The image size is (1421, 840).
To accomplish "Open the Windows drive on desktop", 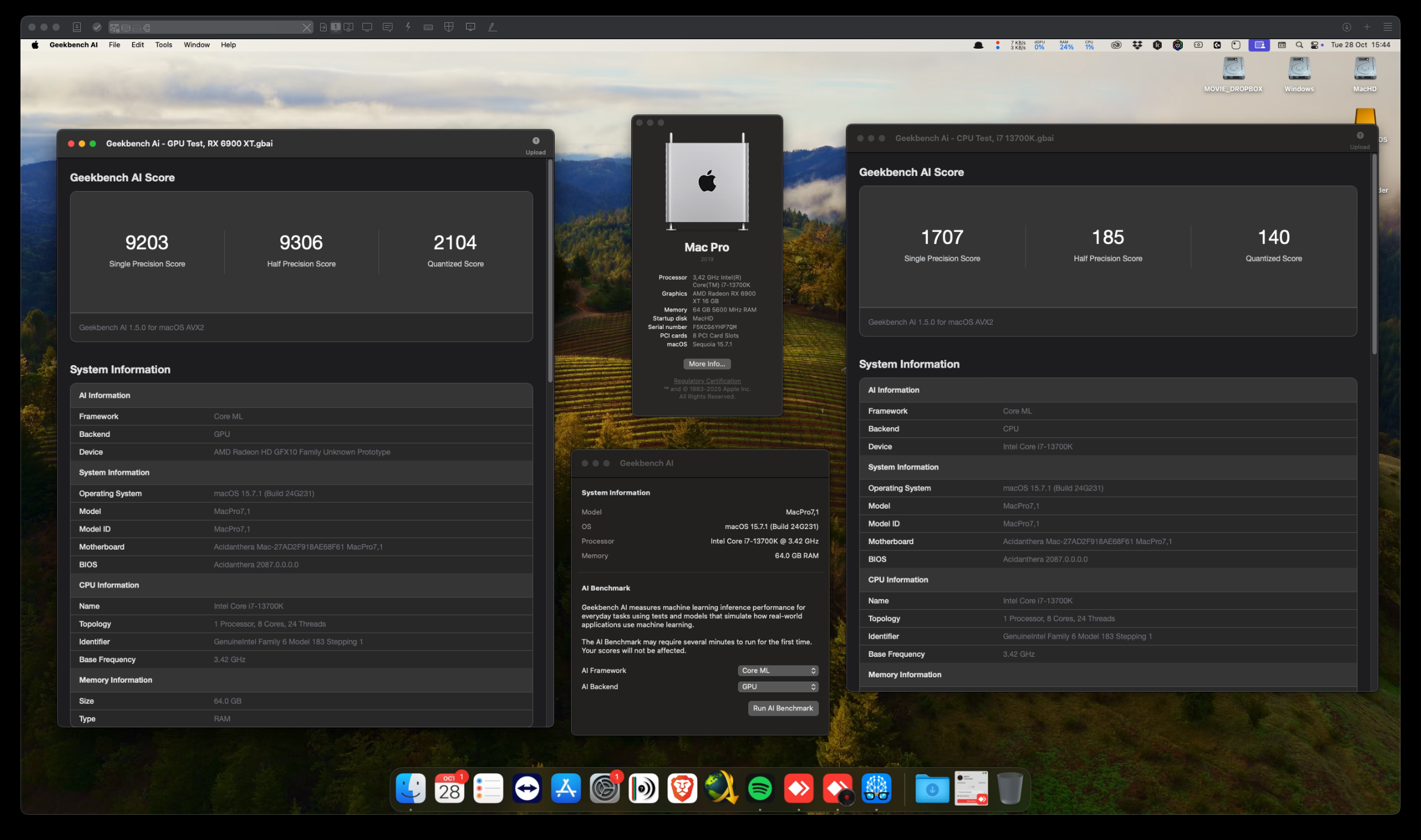I will coord(1299,69).
